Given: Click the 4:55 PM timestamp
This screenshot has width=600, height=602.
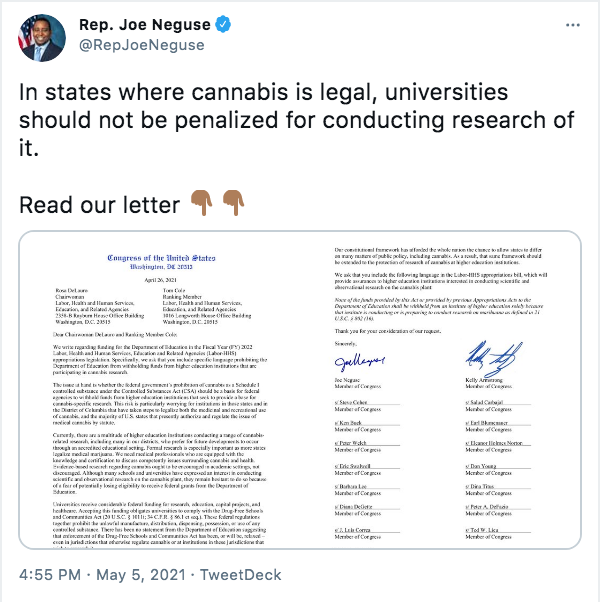Looking at the screenshot, I should [50, 575].
